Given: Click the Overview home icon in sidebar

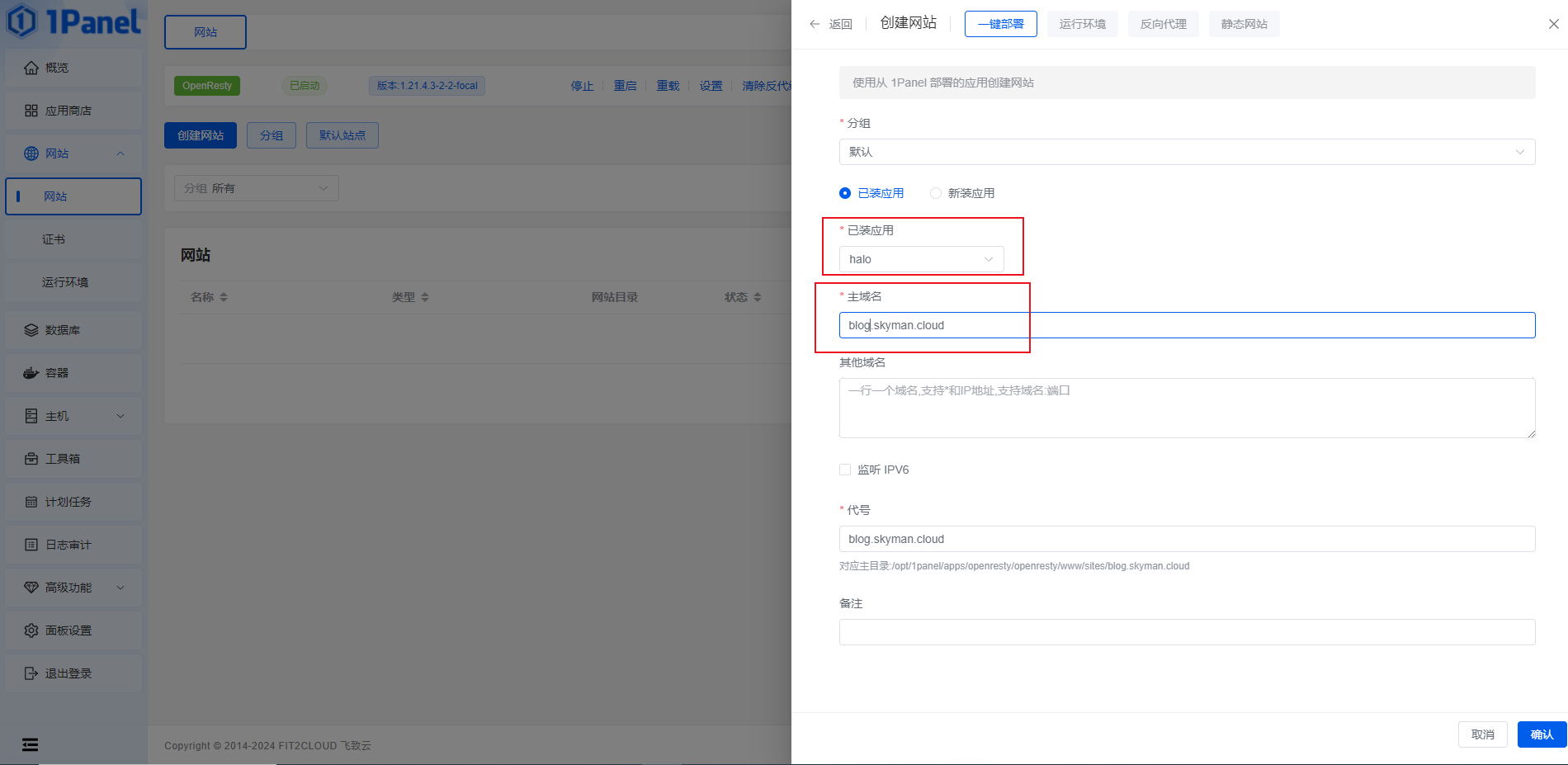Looking at the screenshot, I should pos(31,68).
